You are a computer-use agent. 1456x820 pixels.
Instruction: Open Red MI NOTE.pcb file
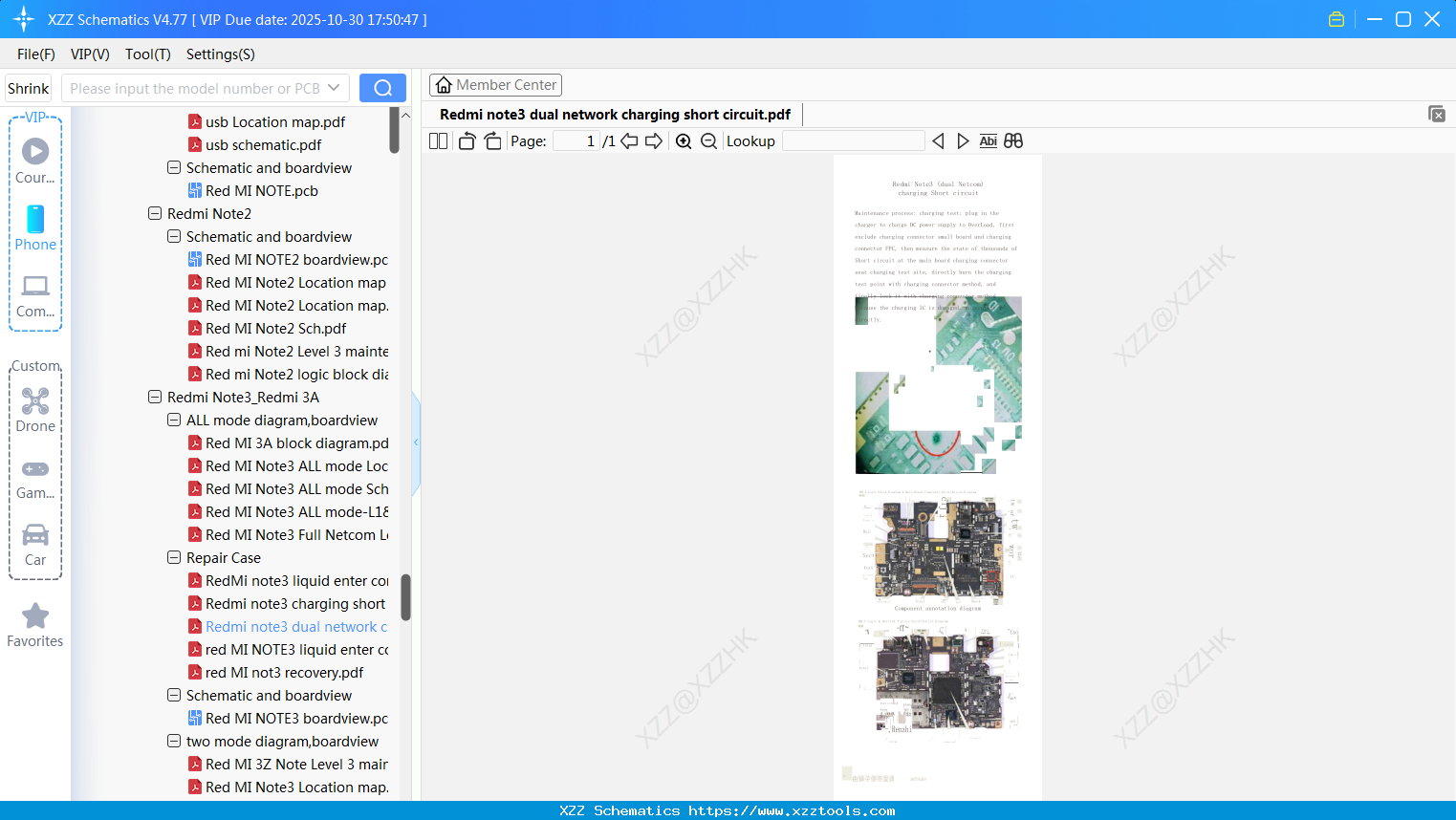(262, 190)
